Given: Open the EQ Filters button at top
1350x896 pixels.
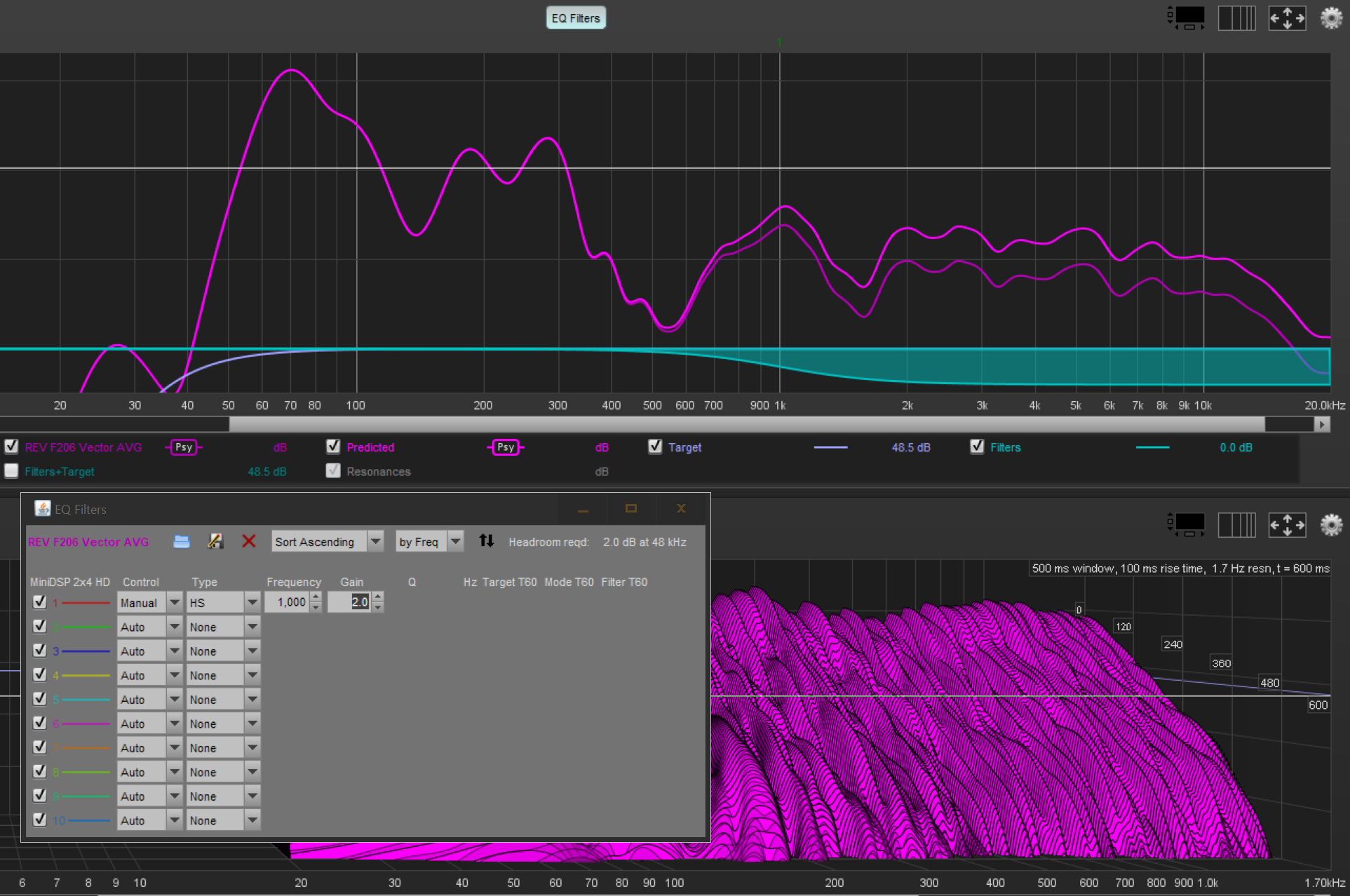Looking at the screenshot, I should (576, 18).
